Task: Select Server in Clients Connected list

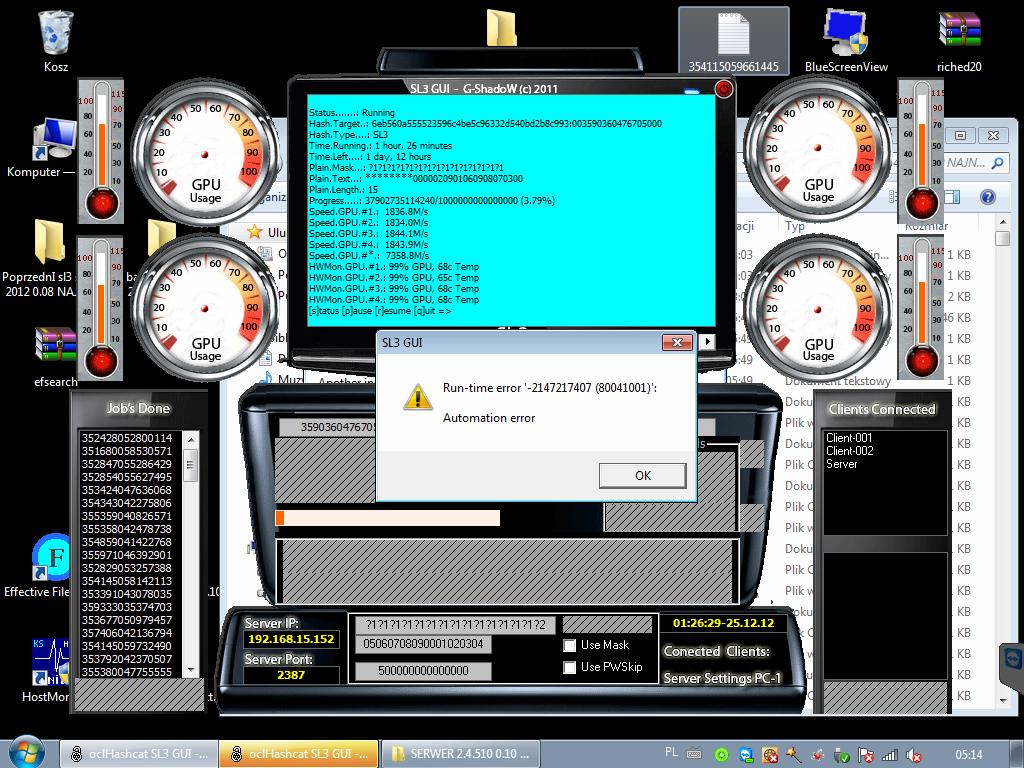Action: click(x=842, y=464)
